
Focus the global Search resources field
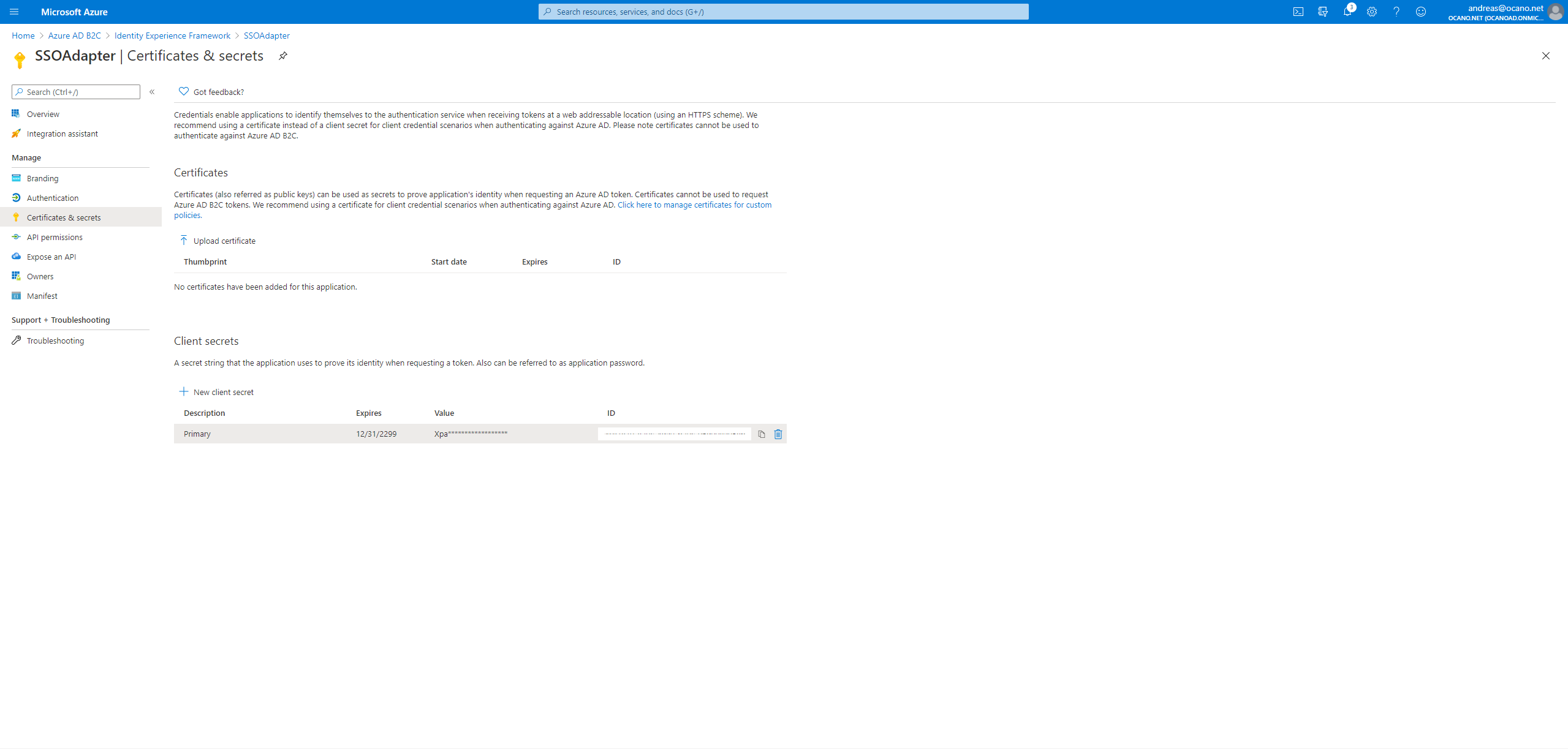point(783,12)
